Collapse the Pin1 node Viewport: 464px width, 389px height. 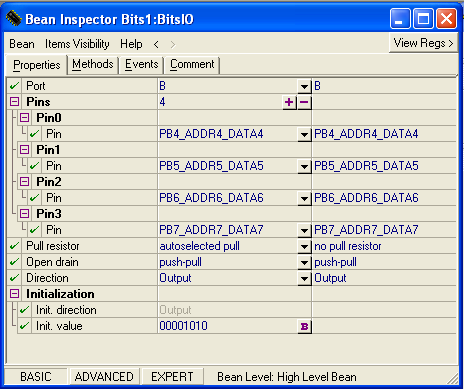[x=24, y=149]
